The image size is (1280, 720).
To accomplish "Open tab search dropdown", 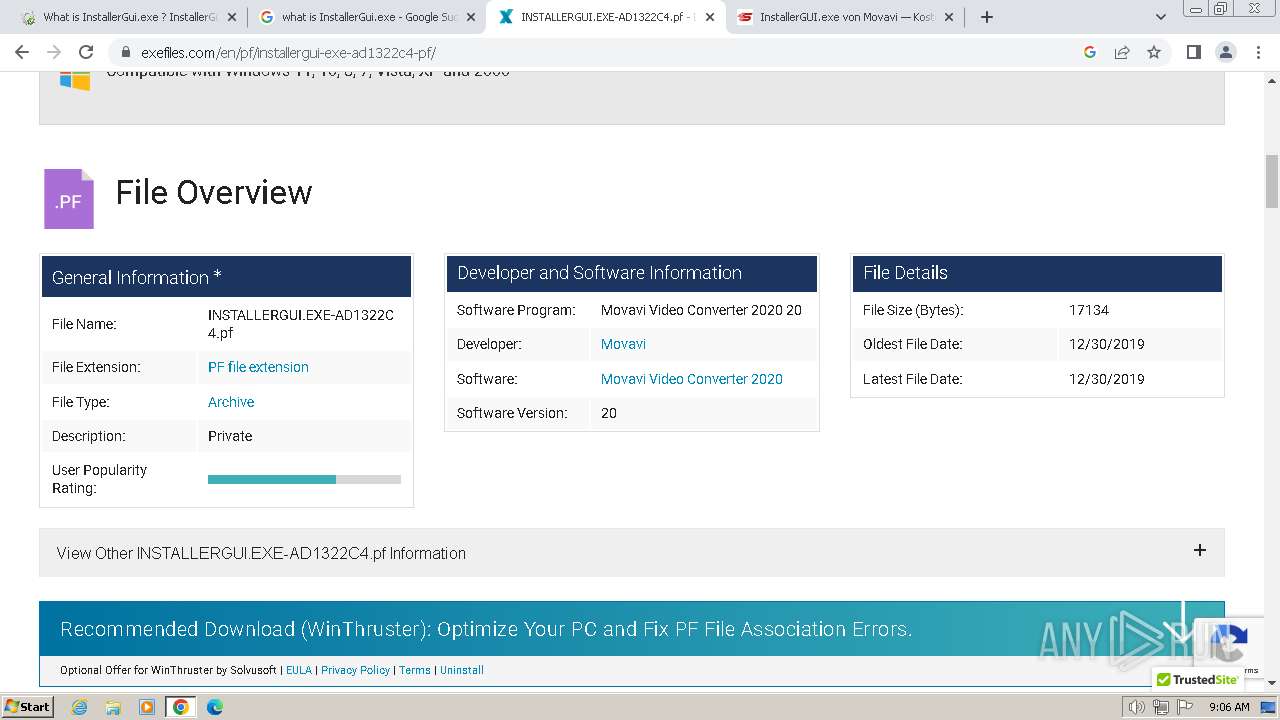I will pos(1161,17).
